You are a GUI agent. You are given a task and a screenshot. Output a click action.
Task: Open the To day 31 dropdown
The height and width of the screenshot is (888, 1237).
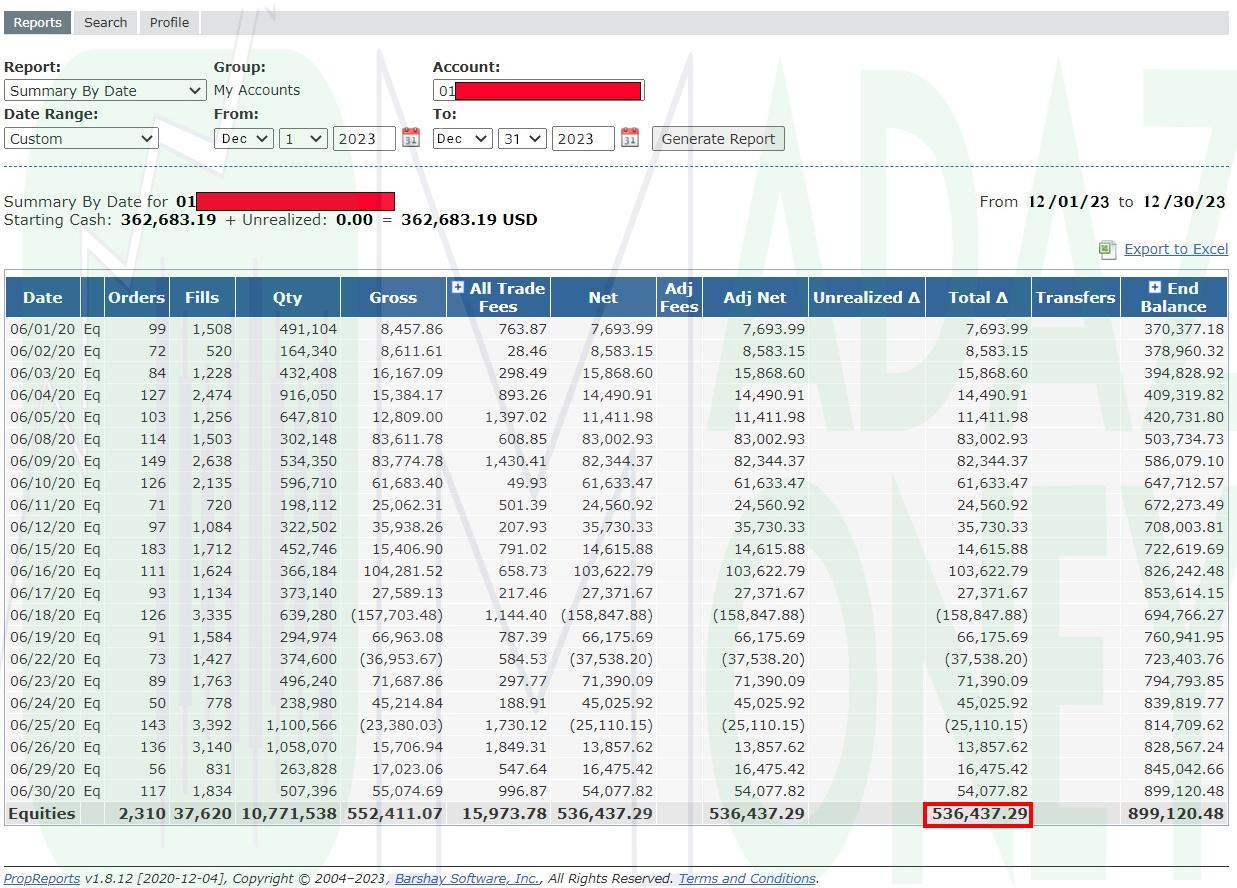[522, 138]
